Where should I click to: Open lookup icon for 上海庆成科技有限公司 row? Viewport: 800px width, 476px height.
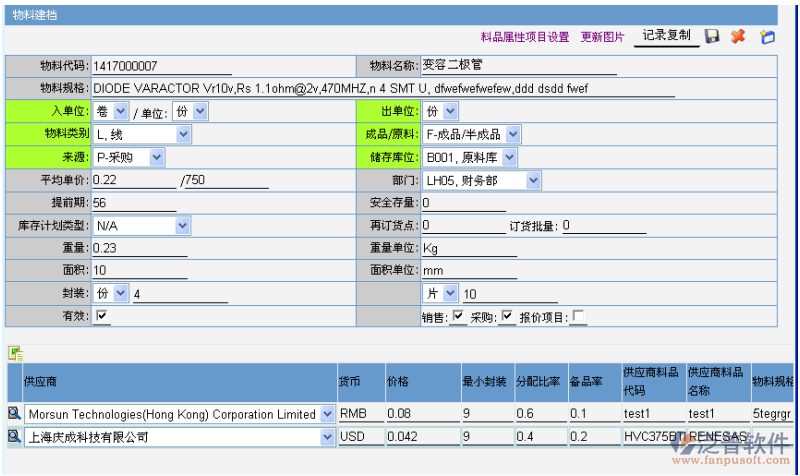click(14, 437)
